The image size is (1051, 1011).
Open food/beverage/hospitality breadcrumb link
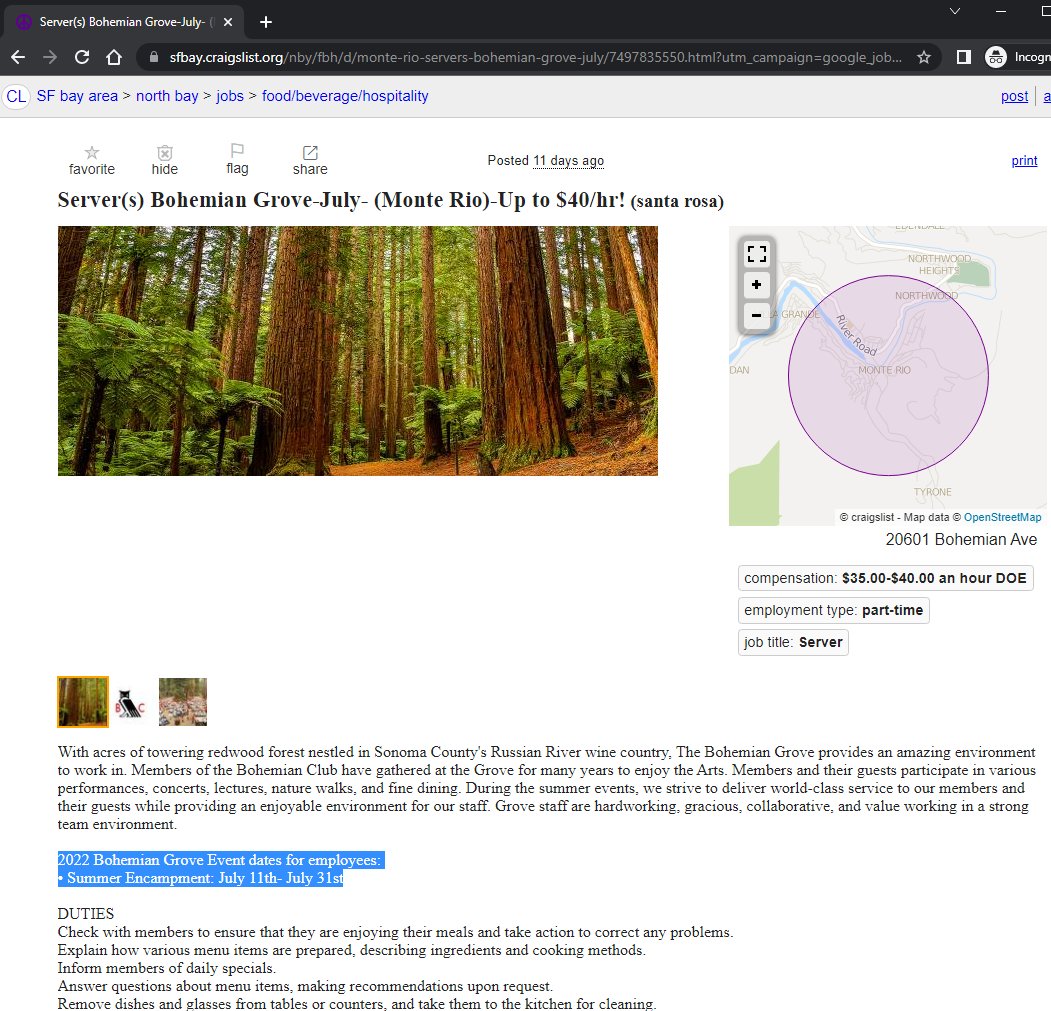[345, 97]
